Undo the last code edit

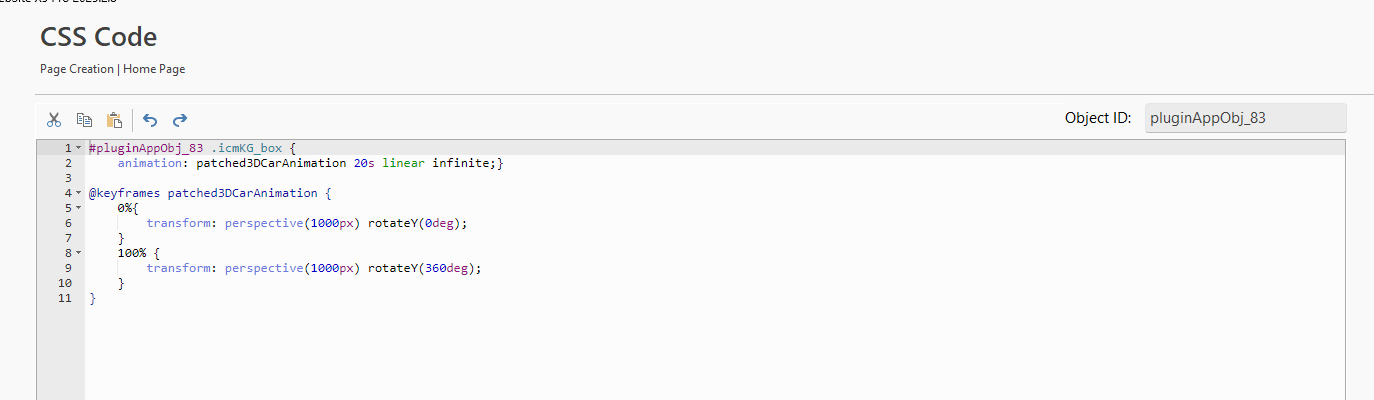click(150, 120)
